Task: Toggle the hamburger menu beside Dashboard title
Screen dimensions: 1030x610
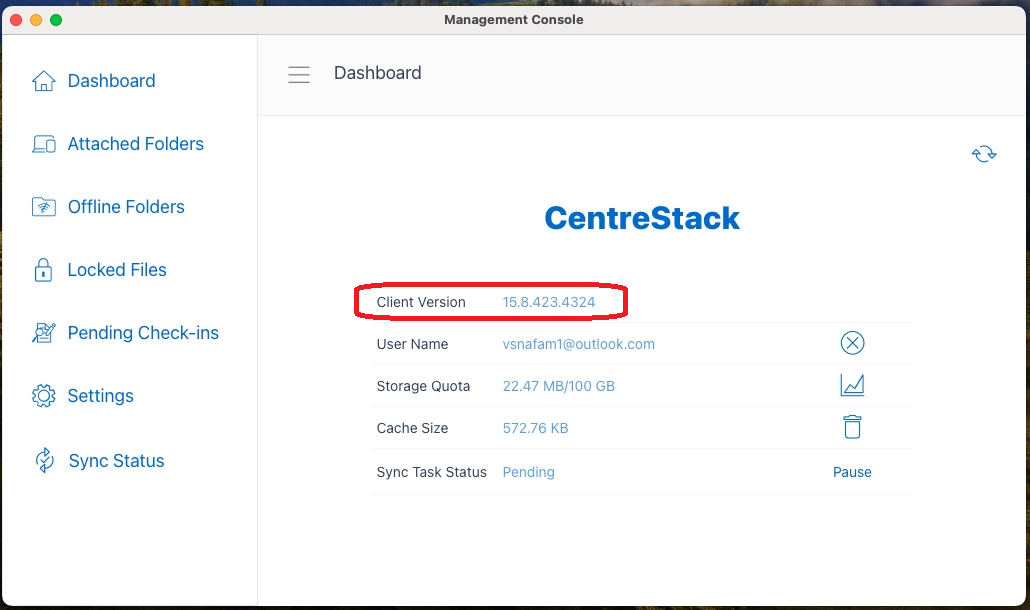Action: pyautogui.click(x=299, y=74)
